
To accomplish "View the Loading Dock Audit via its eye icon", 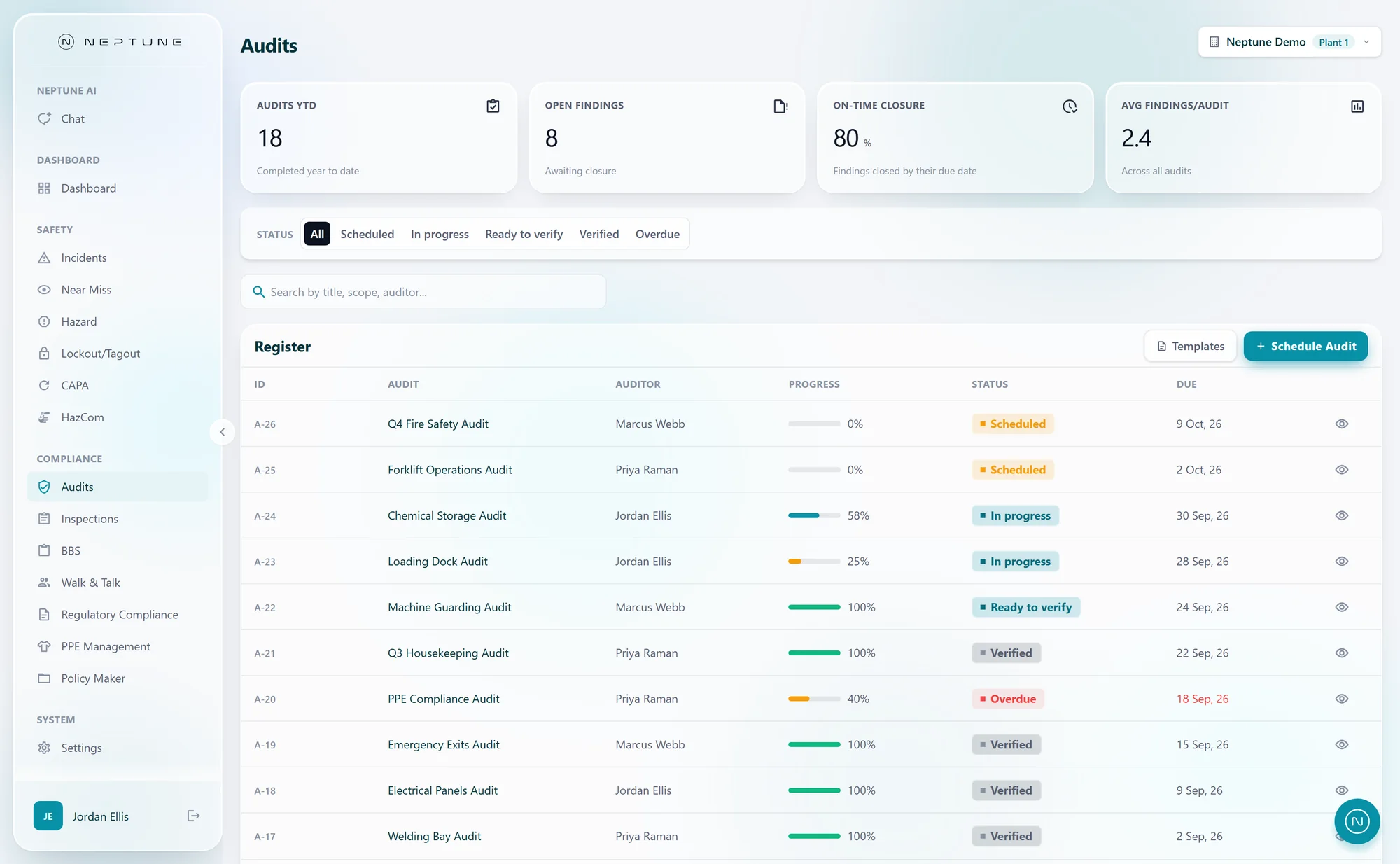I will point(1341,562).
